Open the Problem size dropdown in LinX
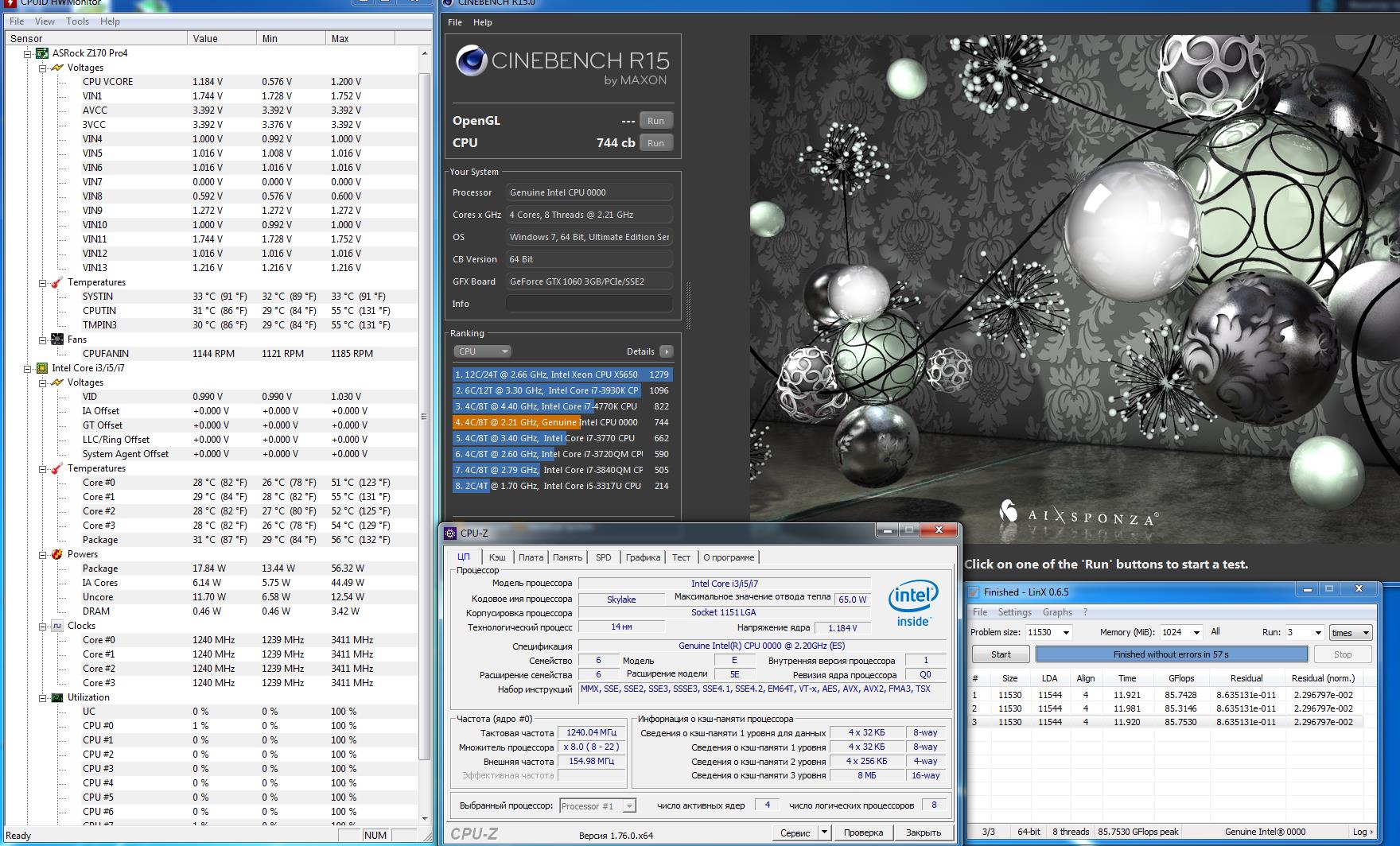Screen dimensions: 1400x846 click(x=1066, y=633)
